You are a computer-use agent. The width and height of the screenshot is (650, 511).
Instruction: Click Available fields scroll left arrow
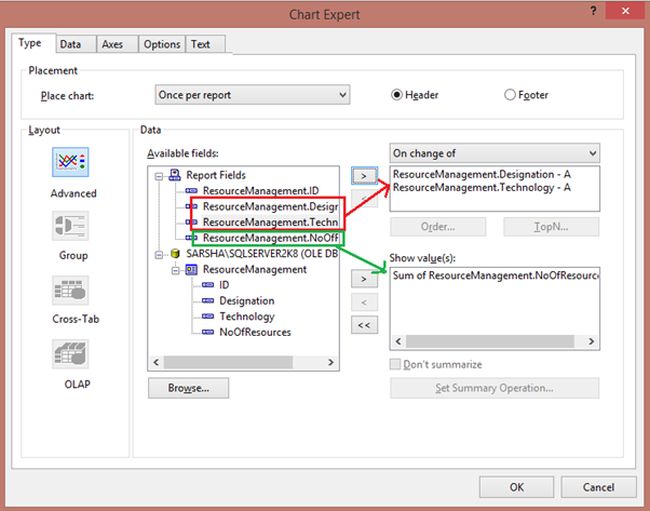(156, 362)
